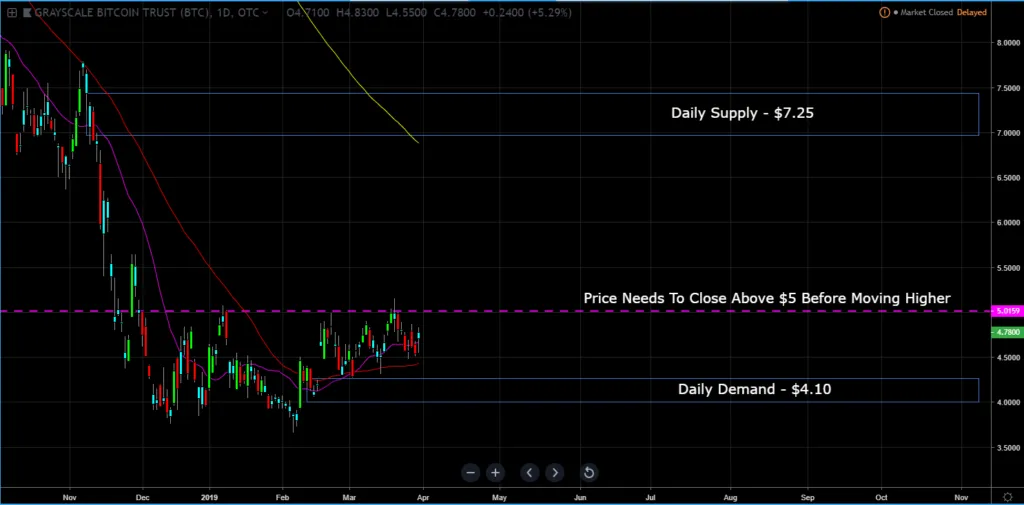Click the Nov label at left of time axis
The width and height of the screenshot is (1024, 505).
pyautogui.click(x=70, y=497)
